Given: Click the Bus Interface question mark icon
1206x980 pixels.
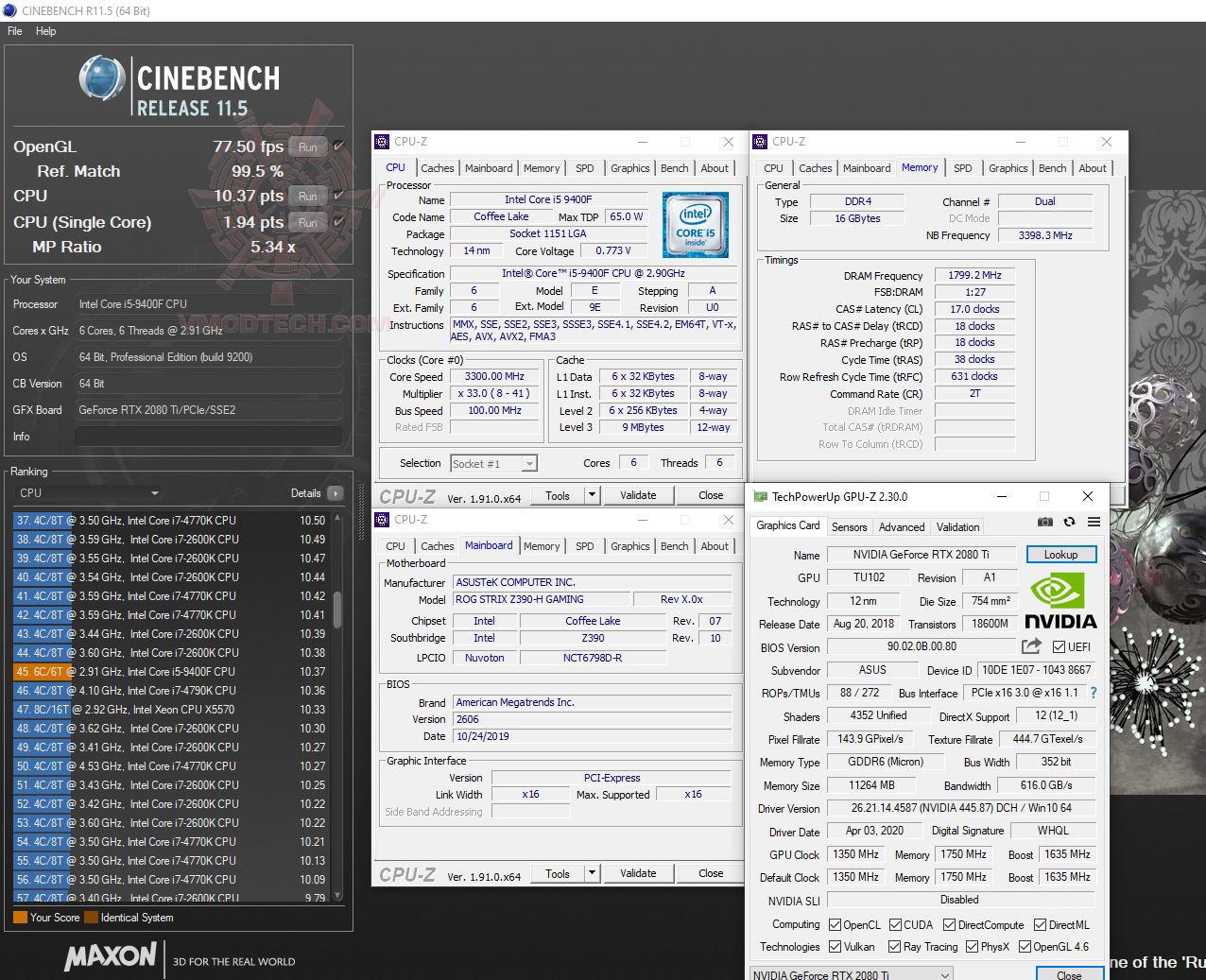Looking at the screenshot, I should point(1094,693).
